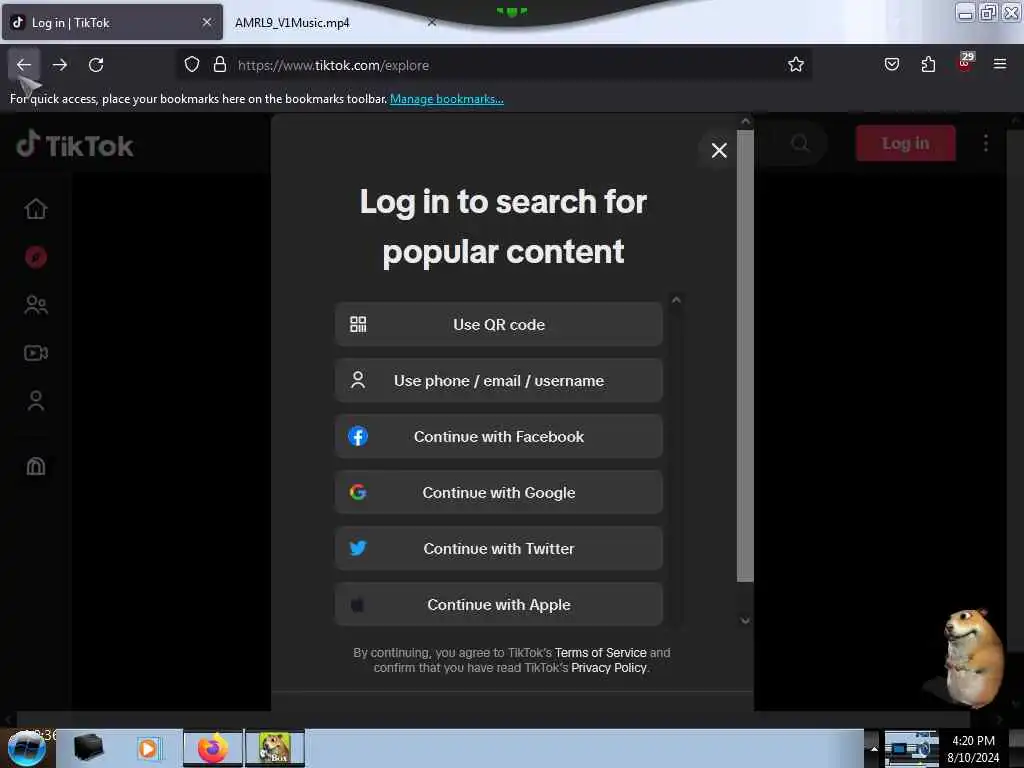Select Continue with Twitter

498,549
